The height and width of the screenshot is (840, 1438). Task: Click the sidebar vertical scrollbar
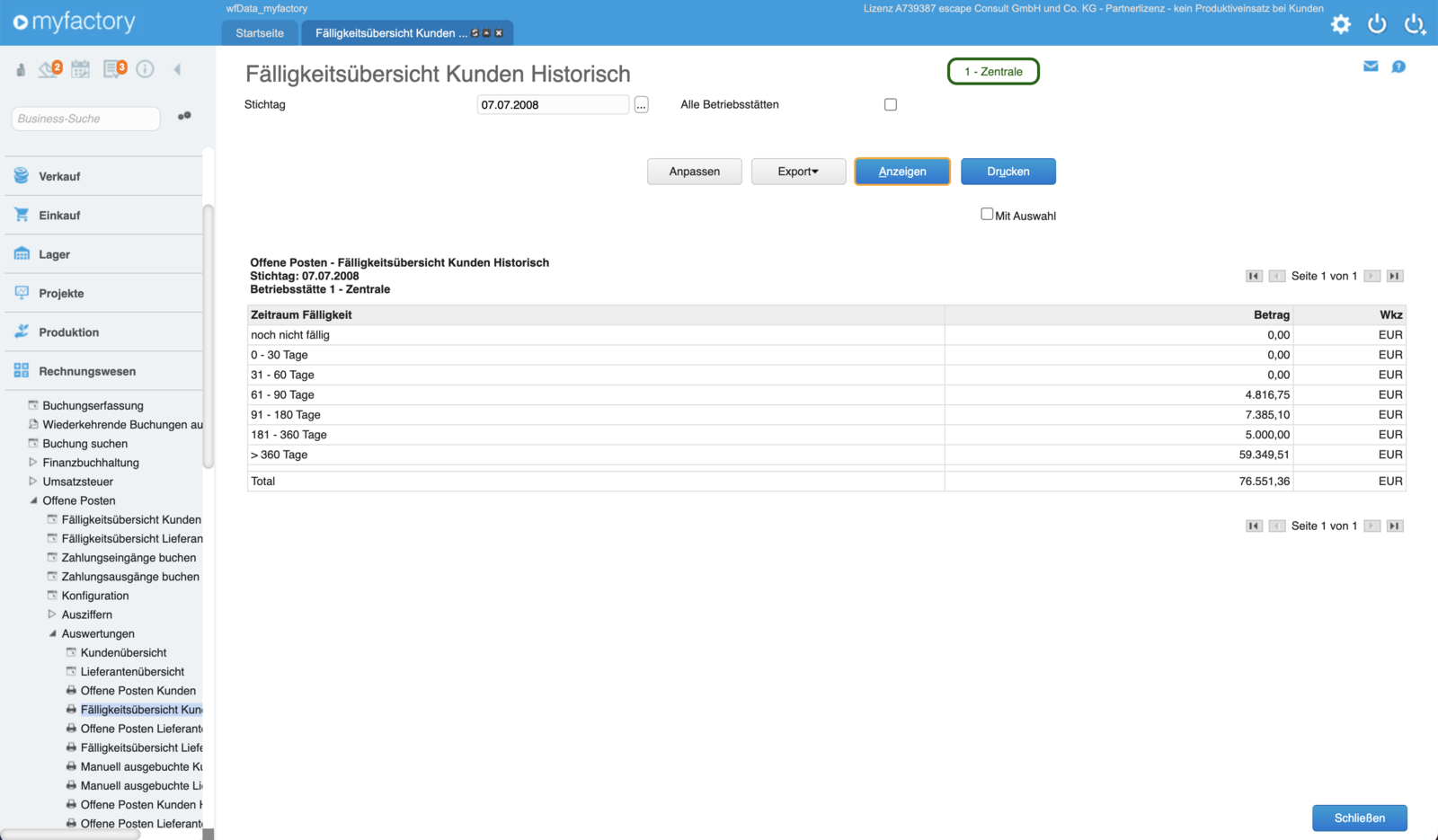[x=209, y=337]
